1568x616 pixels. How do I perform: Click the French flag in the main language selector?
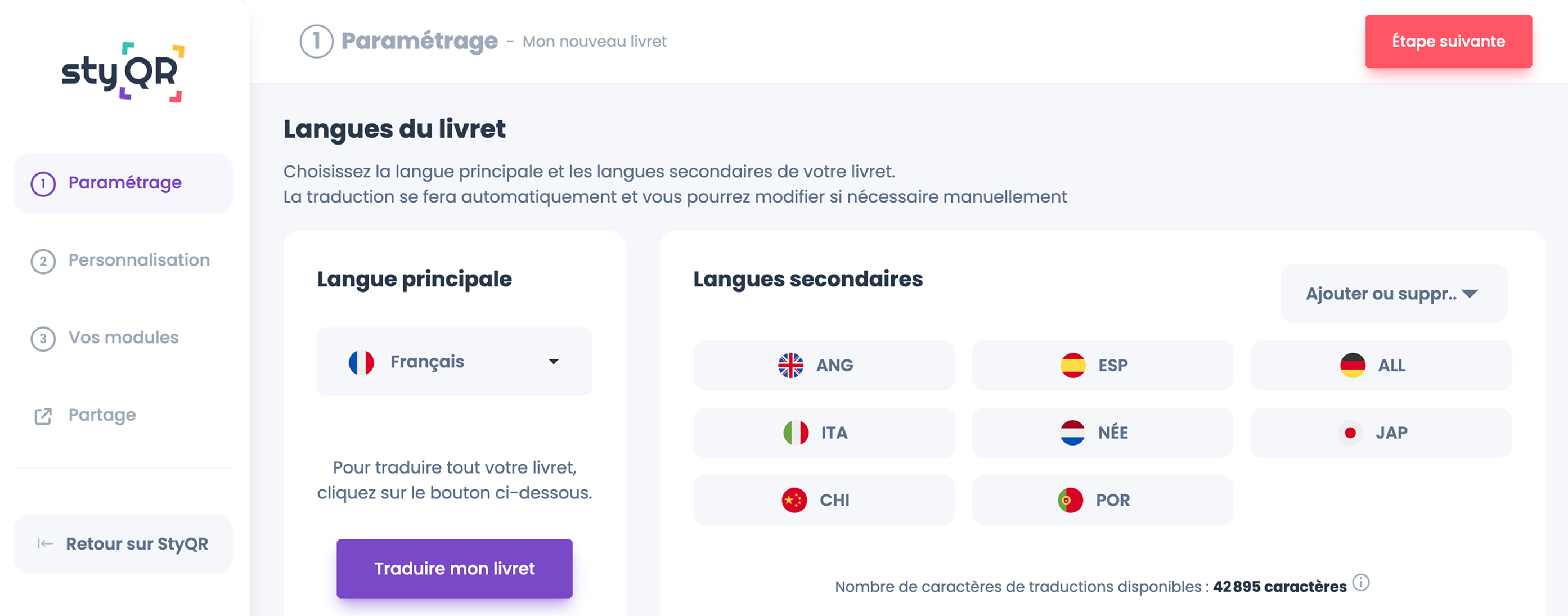(x=361, y=362)
